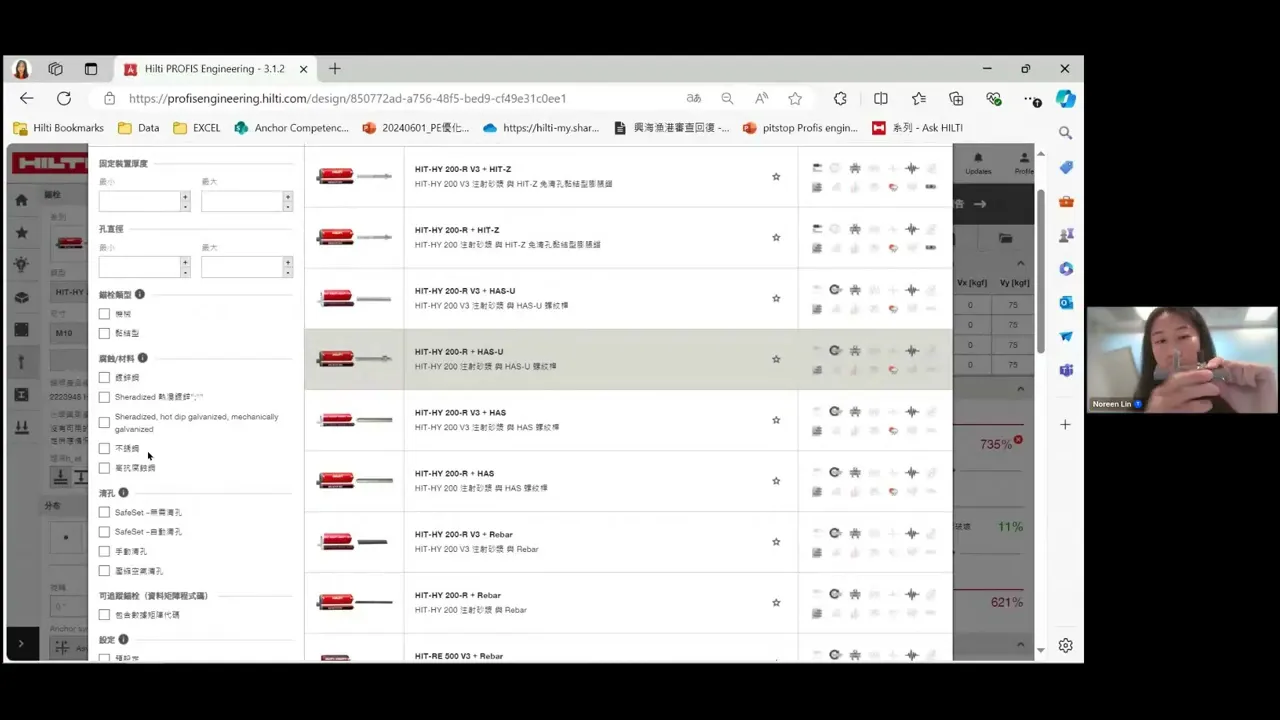This screenshot has height=720, width=1280.
Task: Click stepper on 孔直徑 minimum field
Action: pos(185,267)
